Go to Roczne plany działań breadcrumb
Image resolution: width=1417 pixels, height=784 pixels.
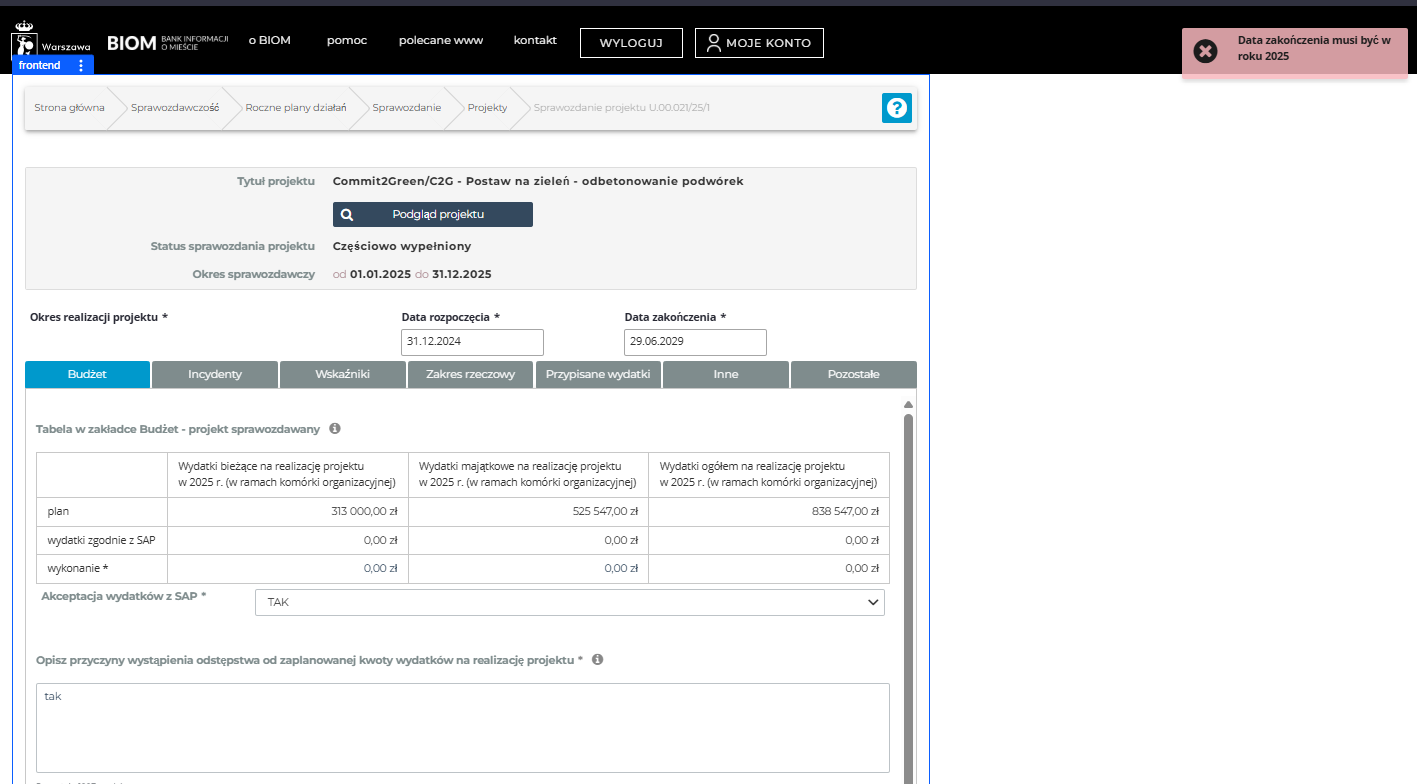296,108
